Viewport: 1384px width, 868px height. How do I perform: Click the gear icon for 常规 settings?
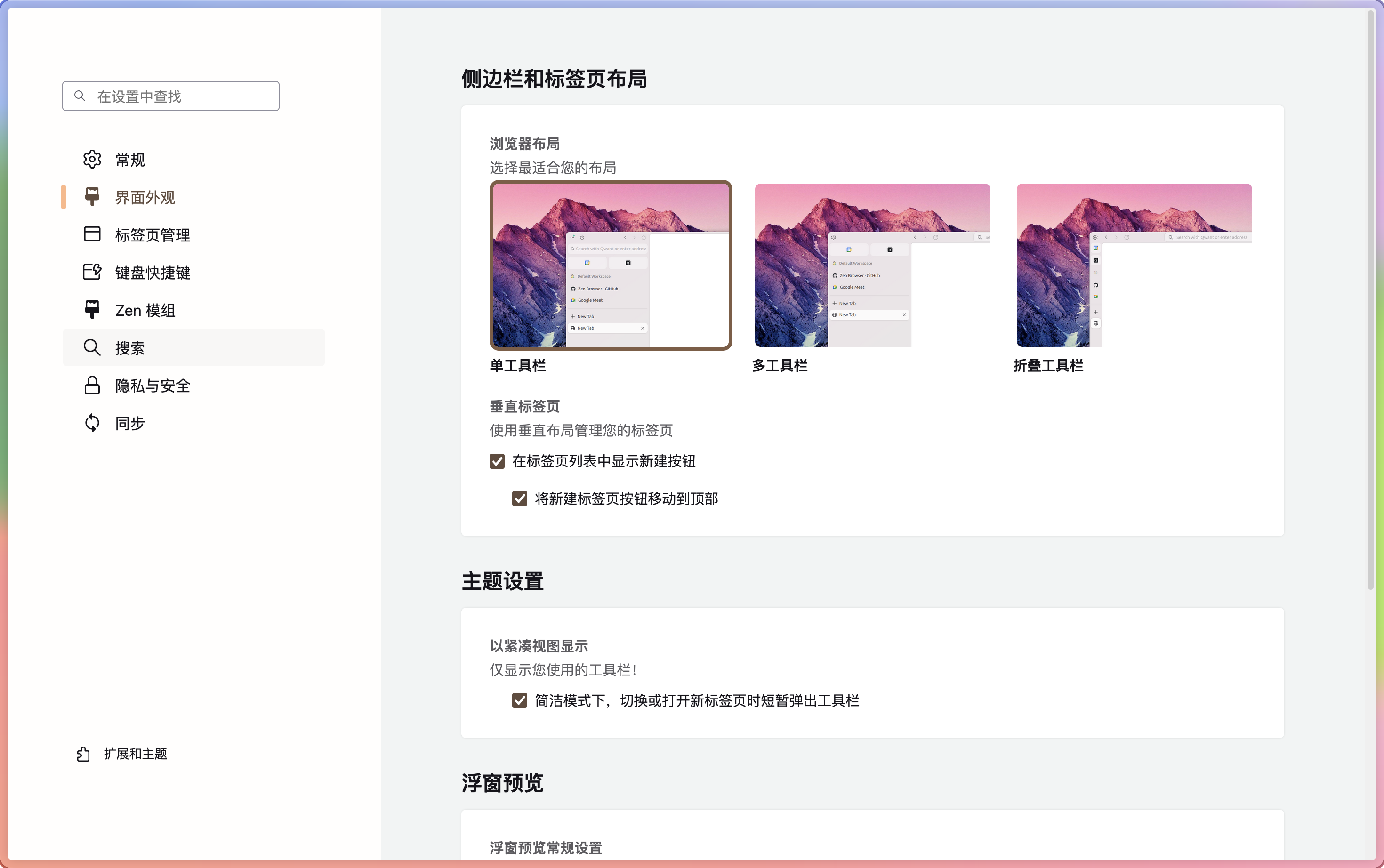coord(92,160)
